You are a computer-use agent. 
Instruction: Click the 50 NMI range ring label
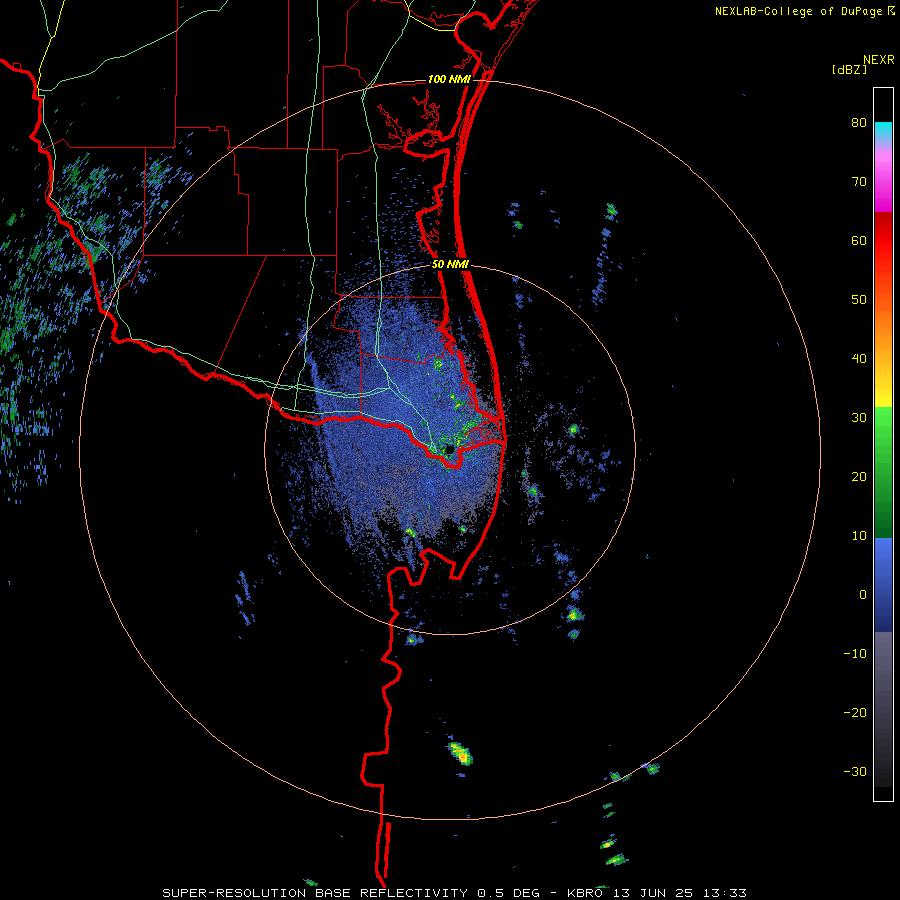[x=451, y=265]
